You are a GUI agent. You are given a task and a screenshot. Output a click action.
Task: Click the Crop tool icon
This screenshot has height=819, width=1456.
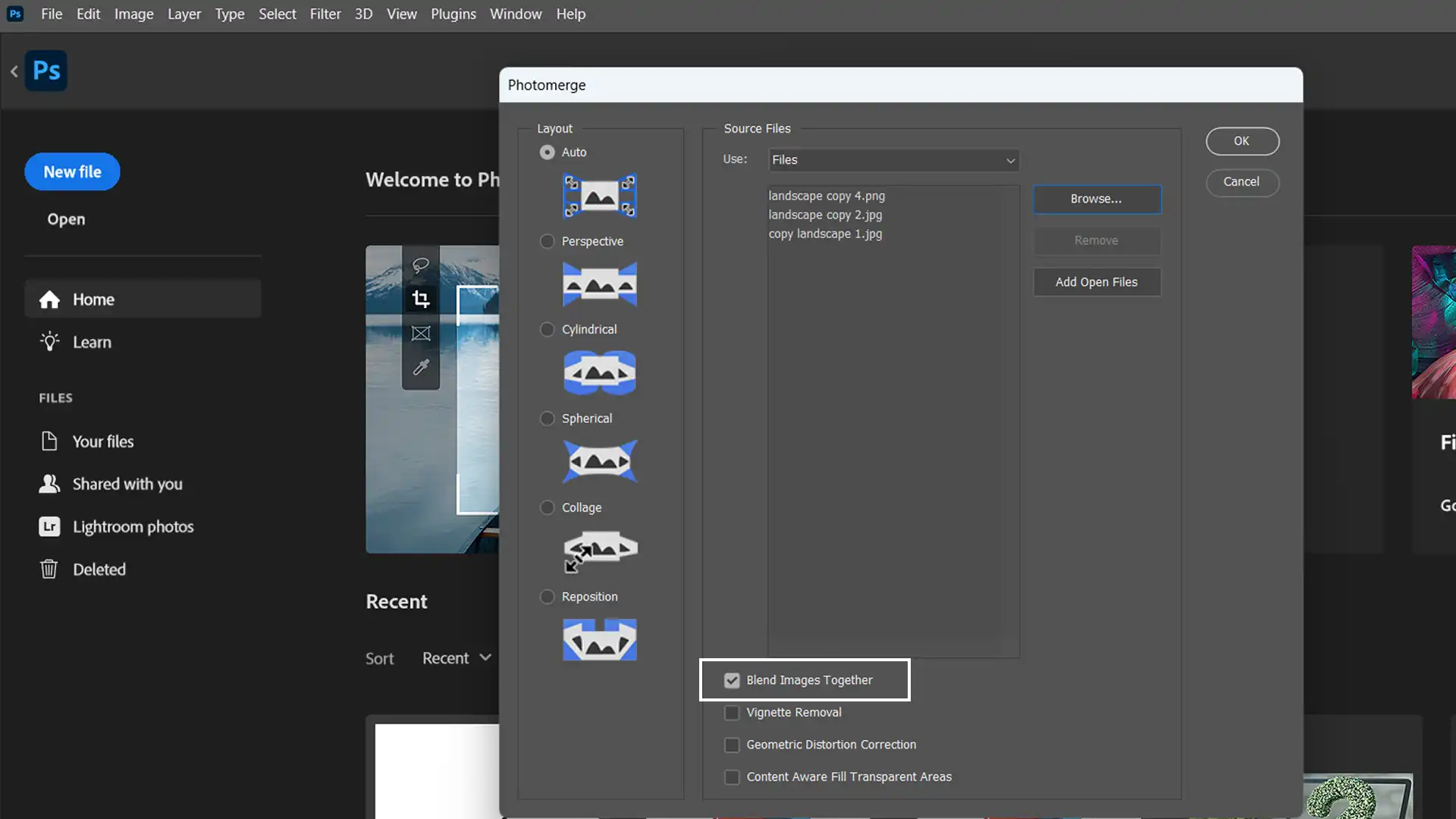(x=420, y=299)
